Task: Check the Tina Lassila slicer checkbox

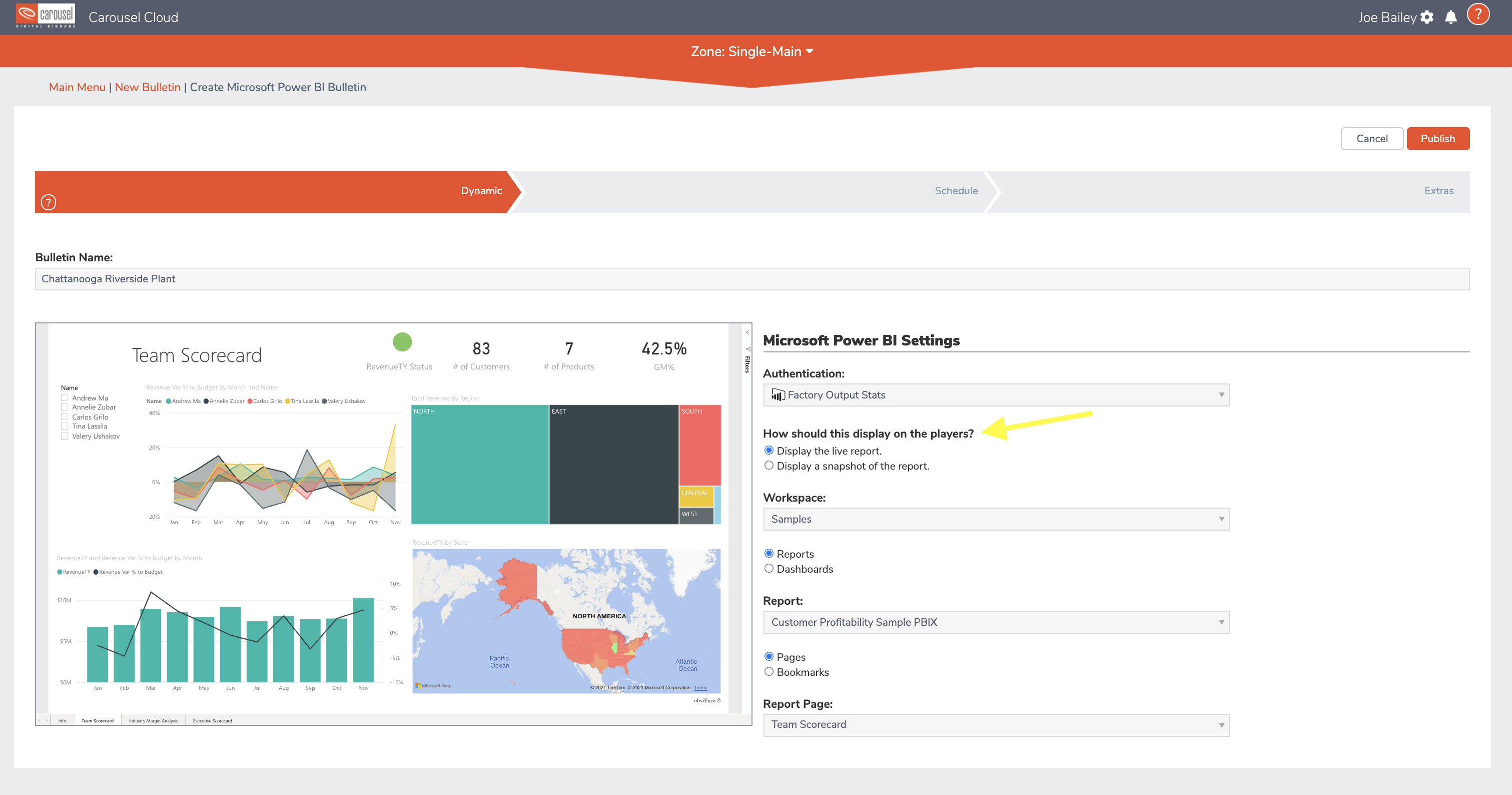Action: tap(65, 426)
